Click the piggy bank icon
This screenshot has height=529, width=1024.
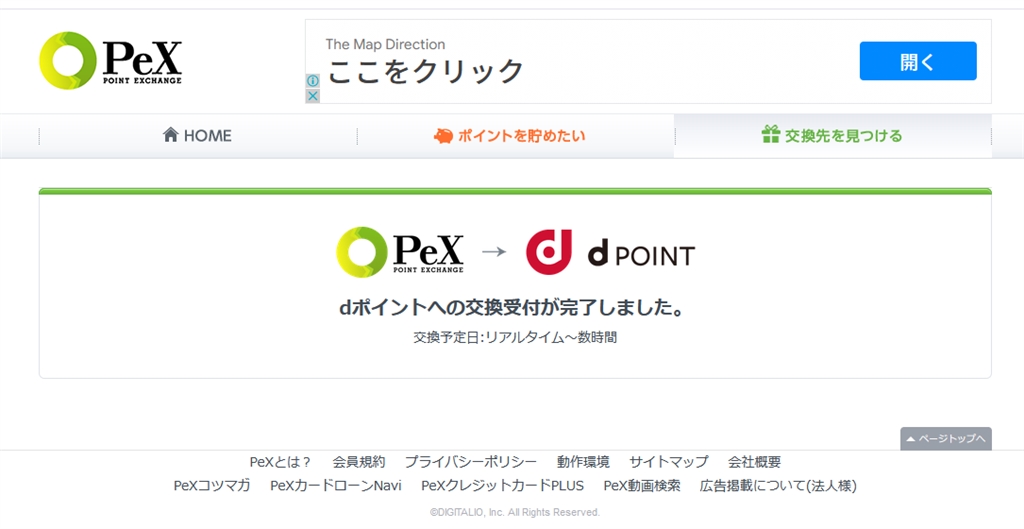[x=443, y=136]
